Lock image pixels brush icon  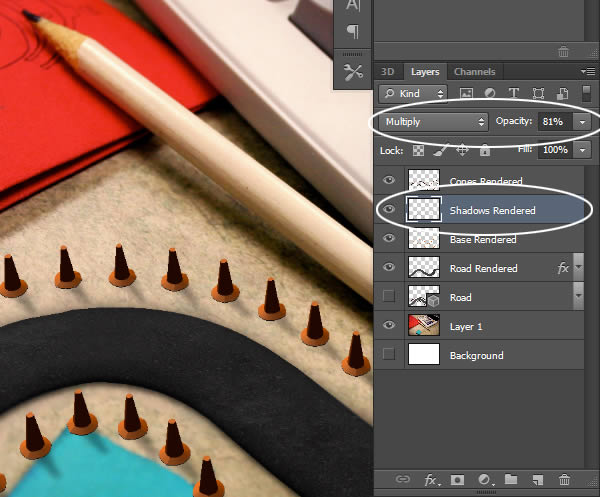click(440, 150)
